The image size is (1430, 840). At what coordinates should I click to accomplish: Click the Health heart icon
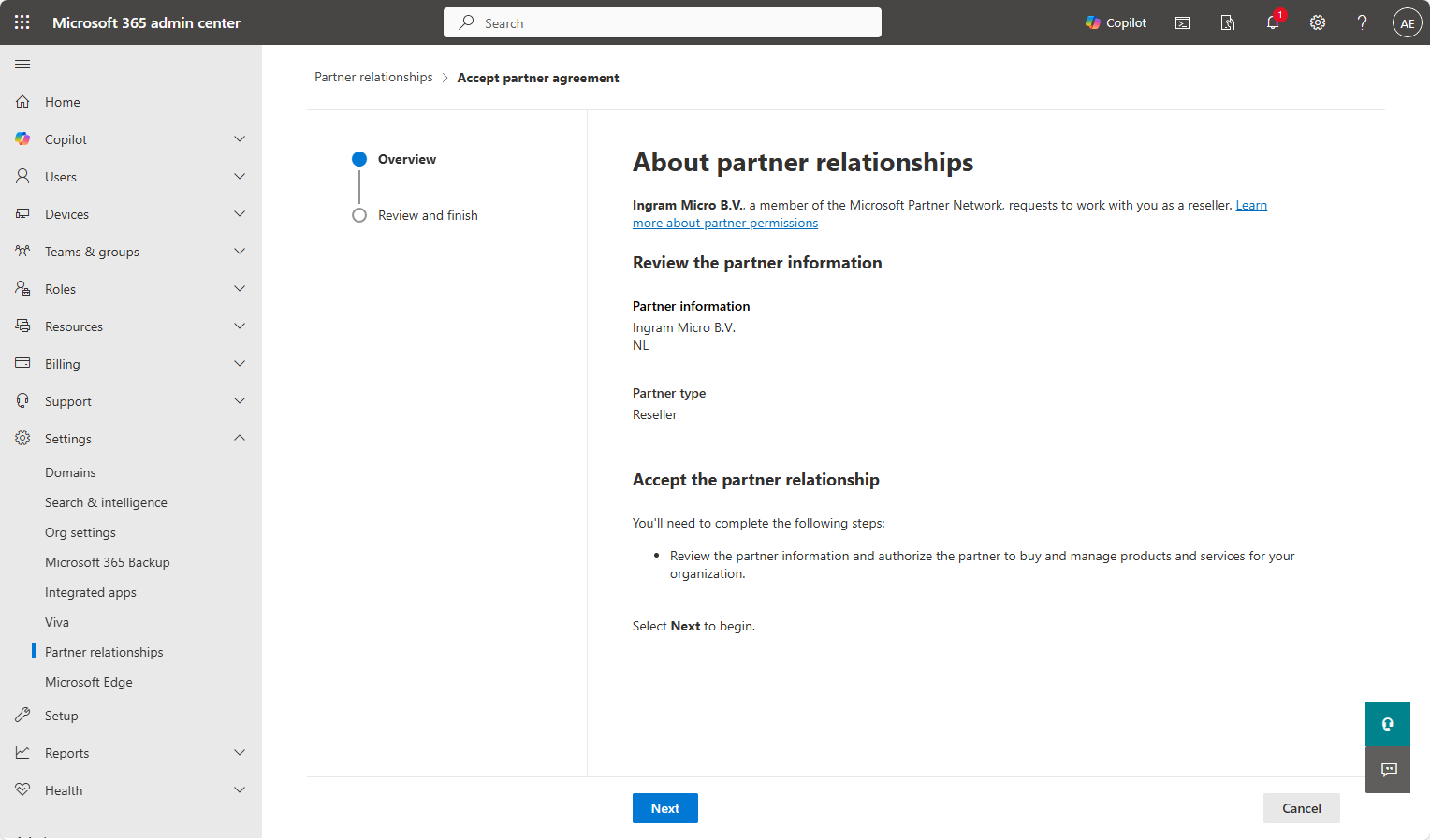click(x=22, y=789)
